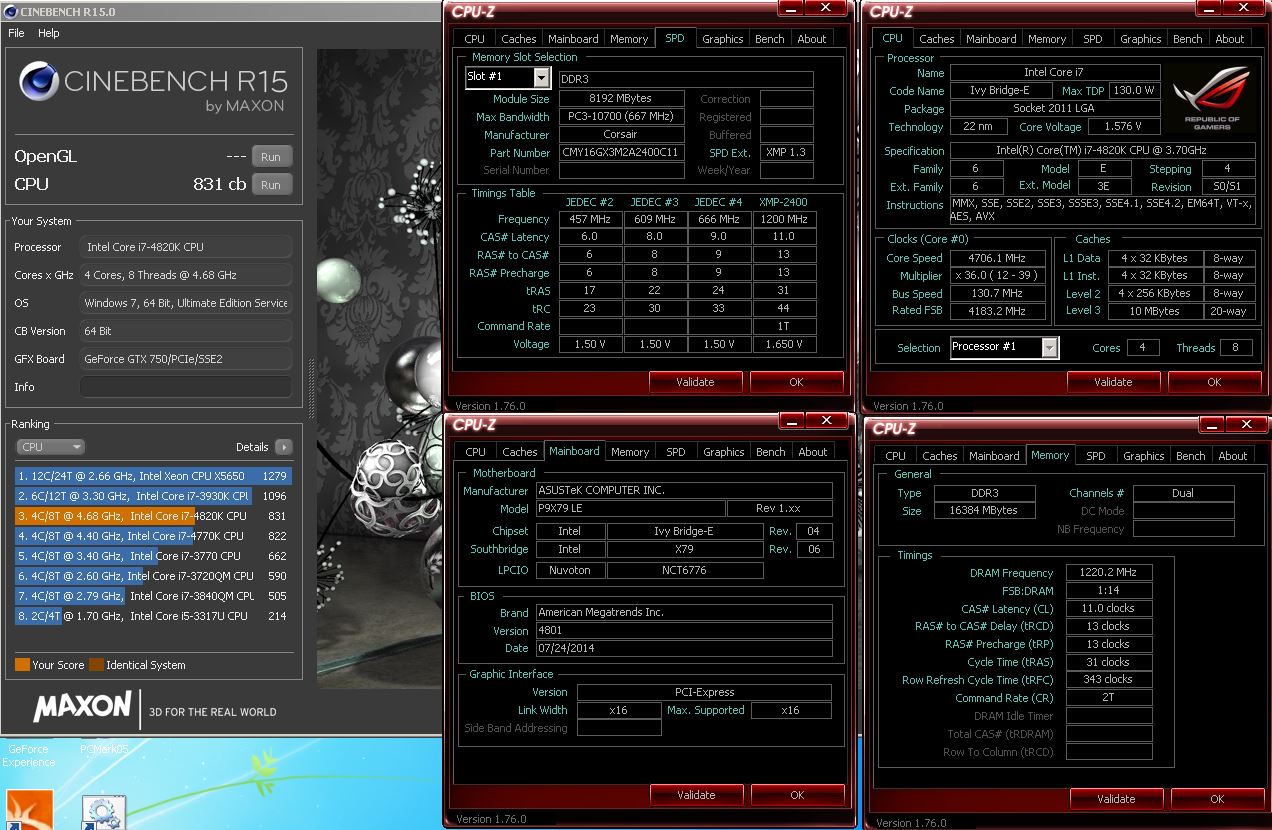Click Validate in the CPU-Z SPD window
Image resolution: width=1272 pixels, height=830 pixels.
[x=695, y=382]
